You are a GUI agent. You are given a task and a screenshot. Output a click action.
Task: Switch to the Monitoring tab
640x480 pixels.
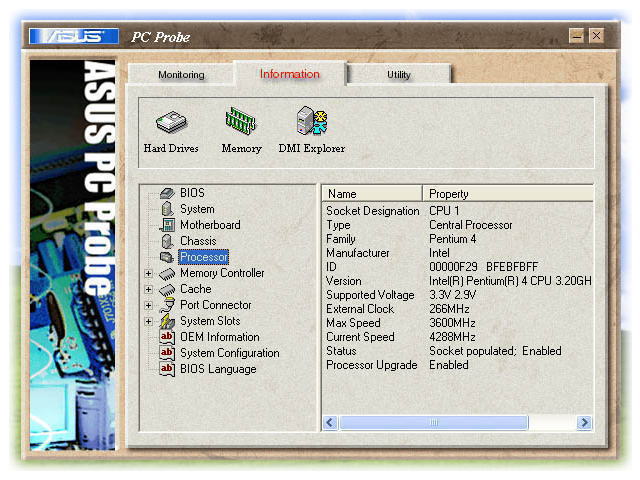tap(181, 75)
